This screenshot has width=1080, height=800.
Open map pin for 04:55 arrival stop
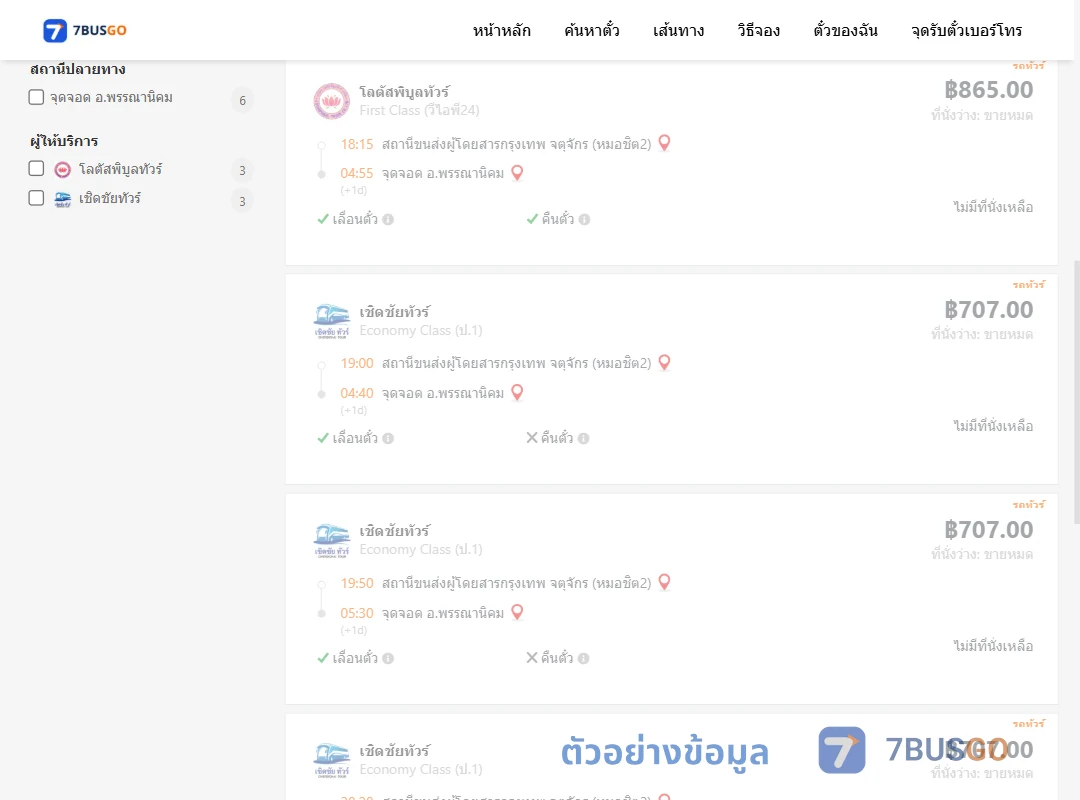pyautogui.click(x=517, y=172)
